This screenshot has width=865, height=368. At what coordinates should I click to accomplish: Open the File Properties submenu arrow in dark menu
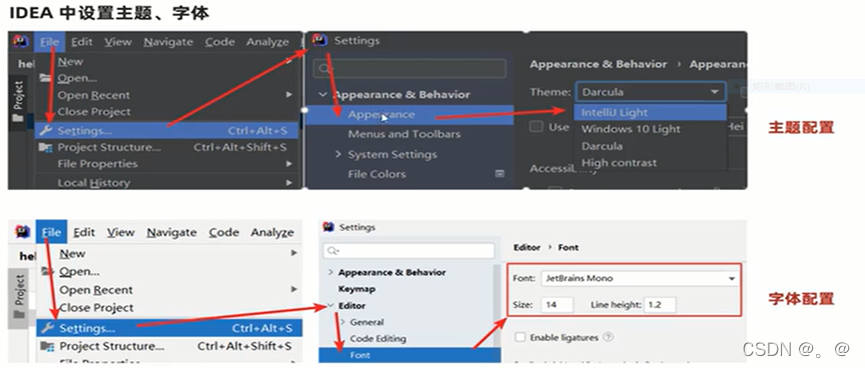click(x=289, y=164)
